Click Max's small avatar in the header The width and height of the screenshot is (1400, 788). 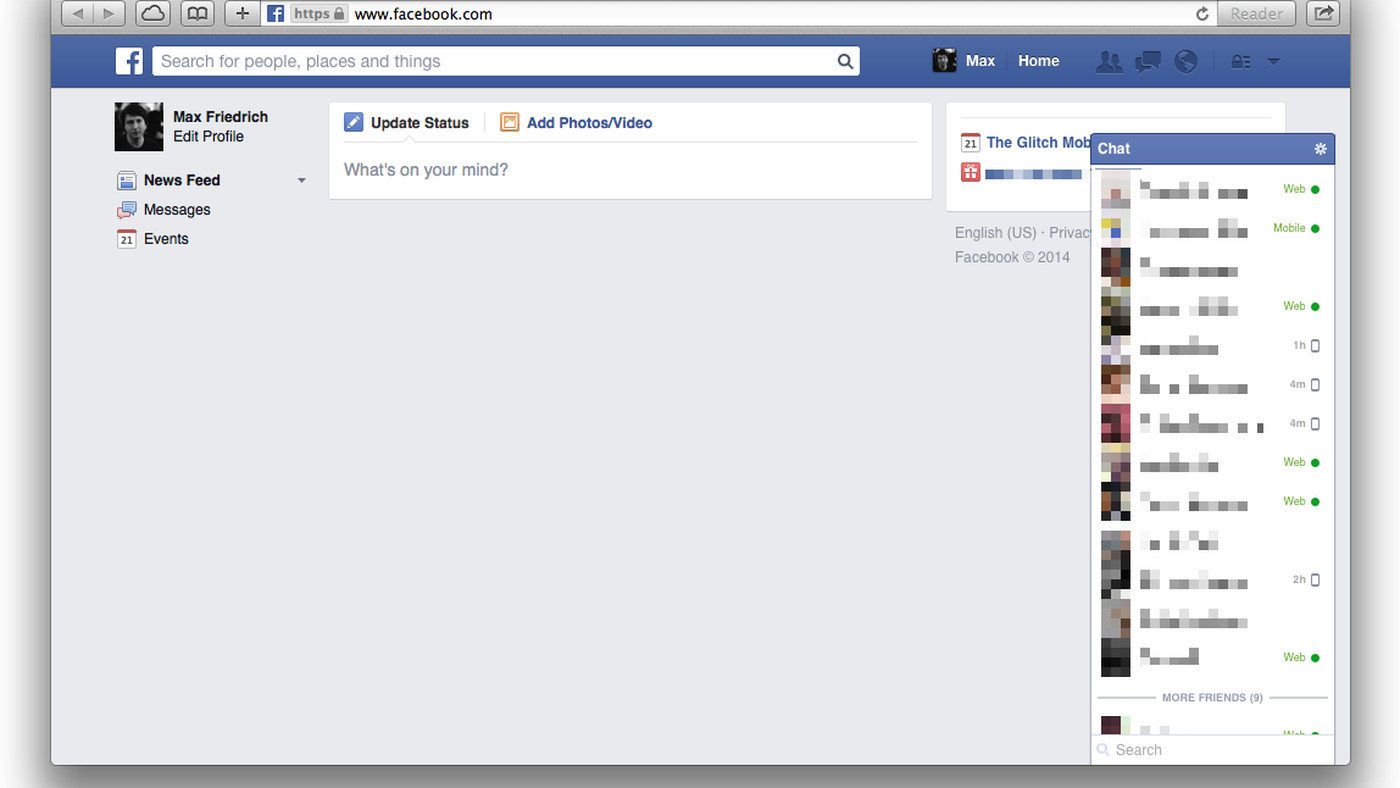coord(944,61)
